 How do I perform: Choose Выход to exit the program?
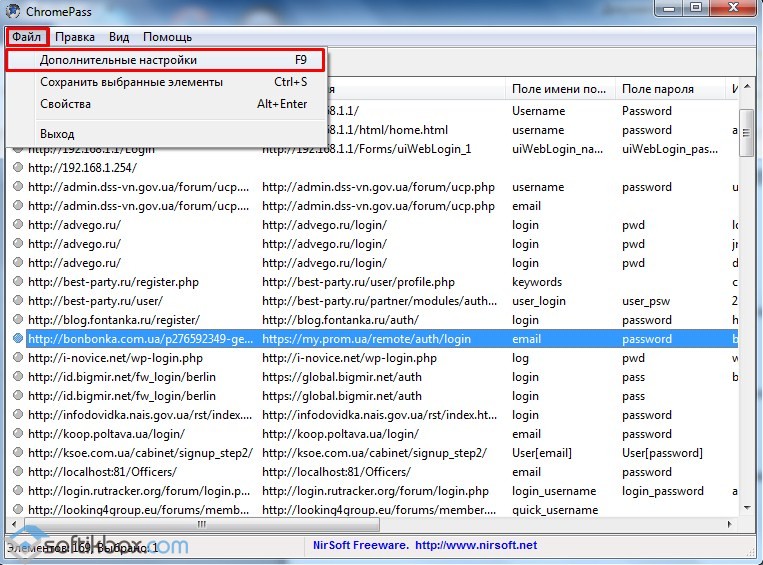[57, 134]
